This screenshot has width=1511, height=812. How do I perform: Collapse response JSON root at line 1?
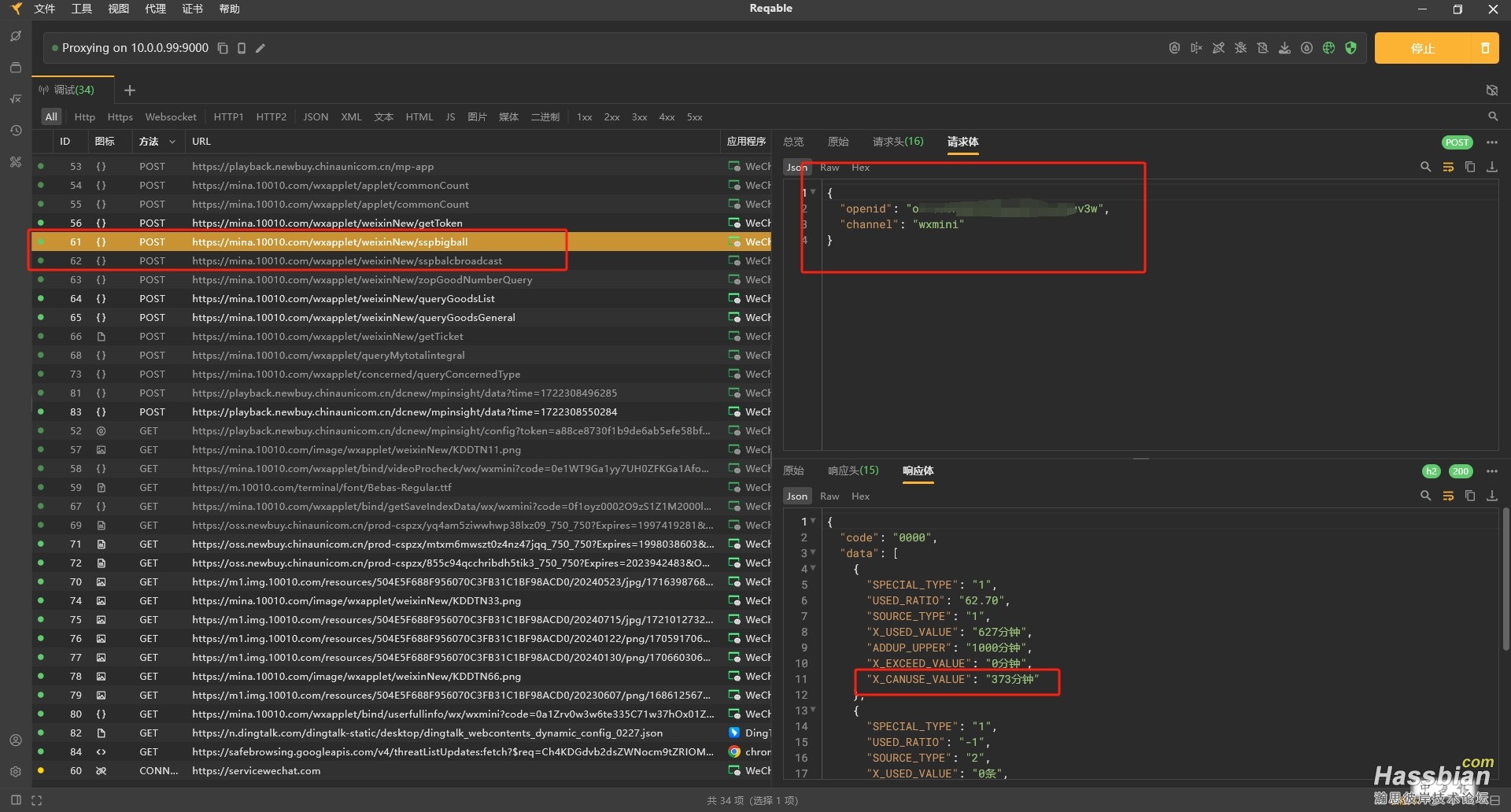813,521
